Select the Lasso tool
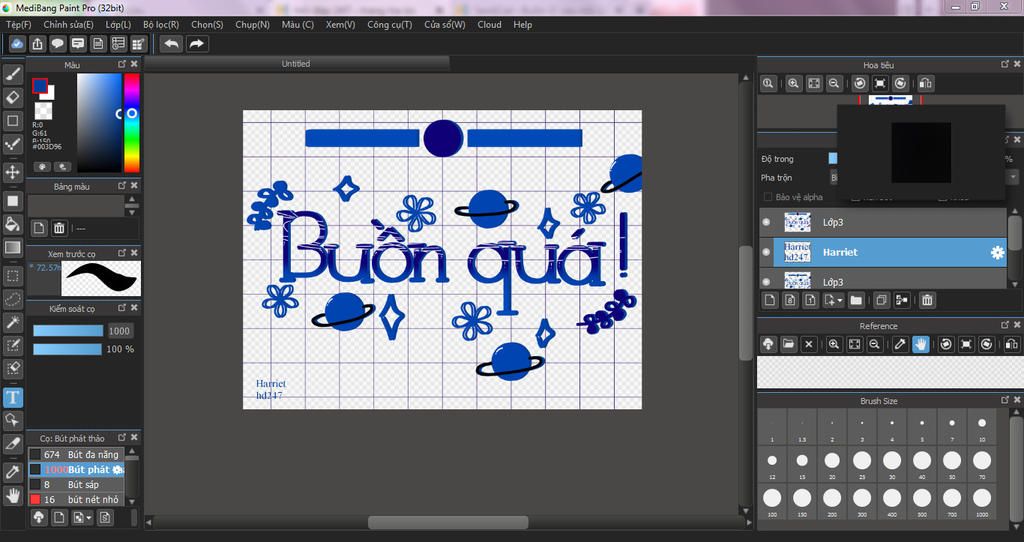This screenshot has height=542, width=1024. point(12,299)
